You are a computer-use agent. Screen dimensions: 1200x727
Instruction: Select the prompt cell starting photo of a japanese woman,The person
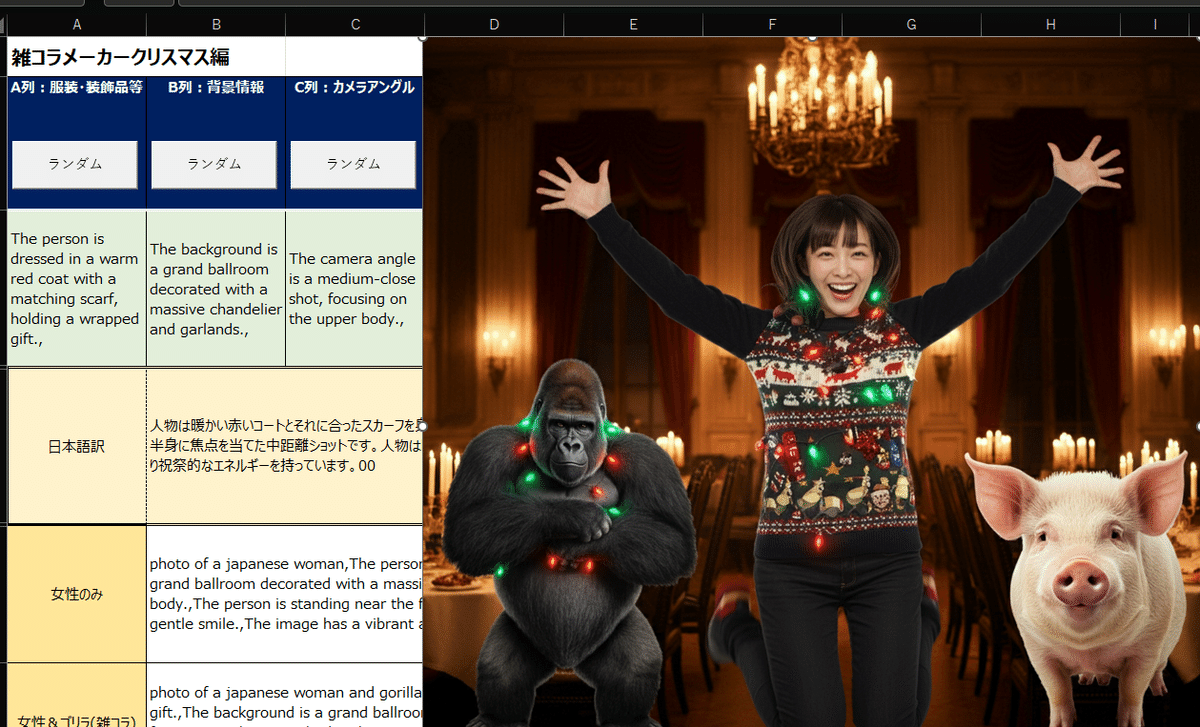(x=285, y=594)
